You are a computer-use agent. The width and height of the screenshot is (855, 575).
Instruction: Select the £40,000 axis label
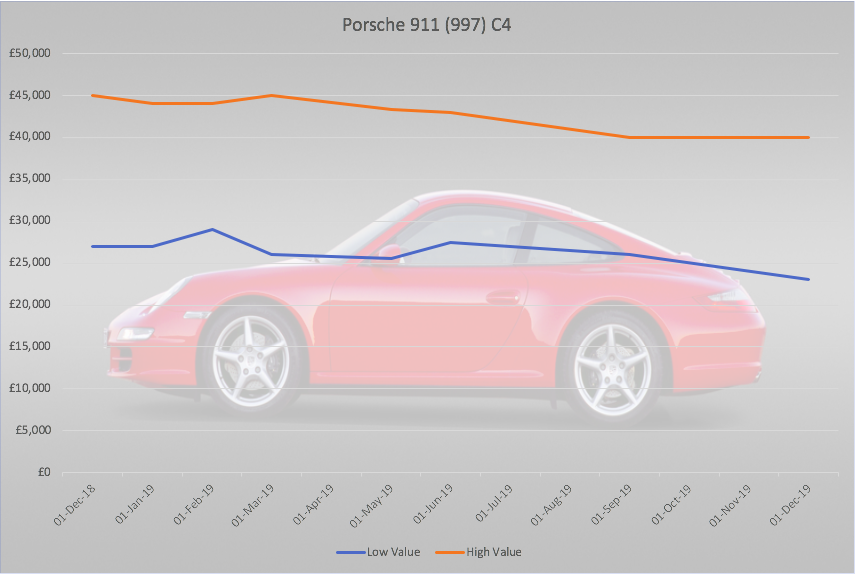click(30, 136)
